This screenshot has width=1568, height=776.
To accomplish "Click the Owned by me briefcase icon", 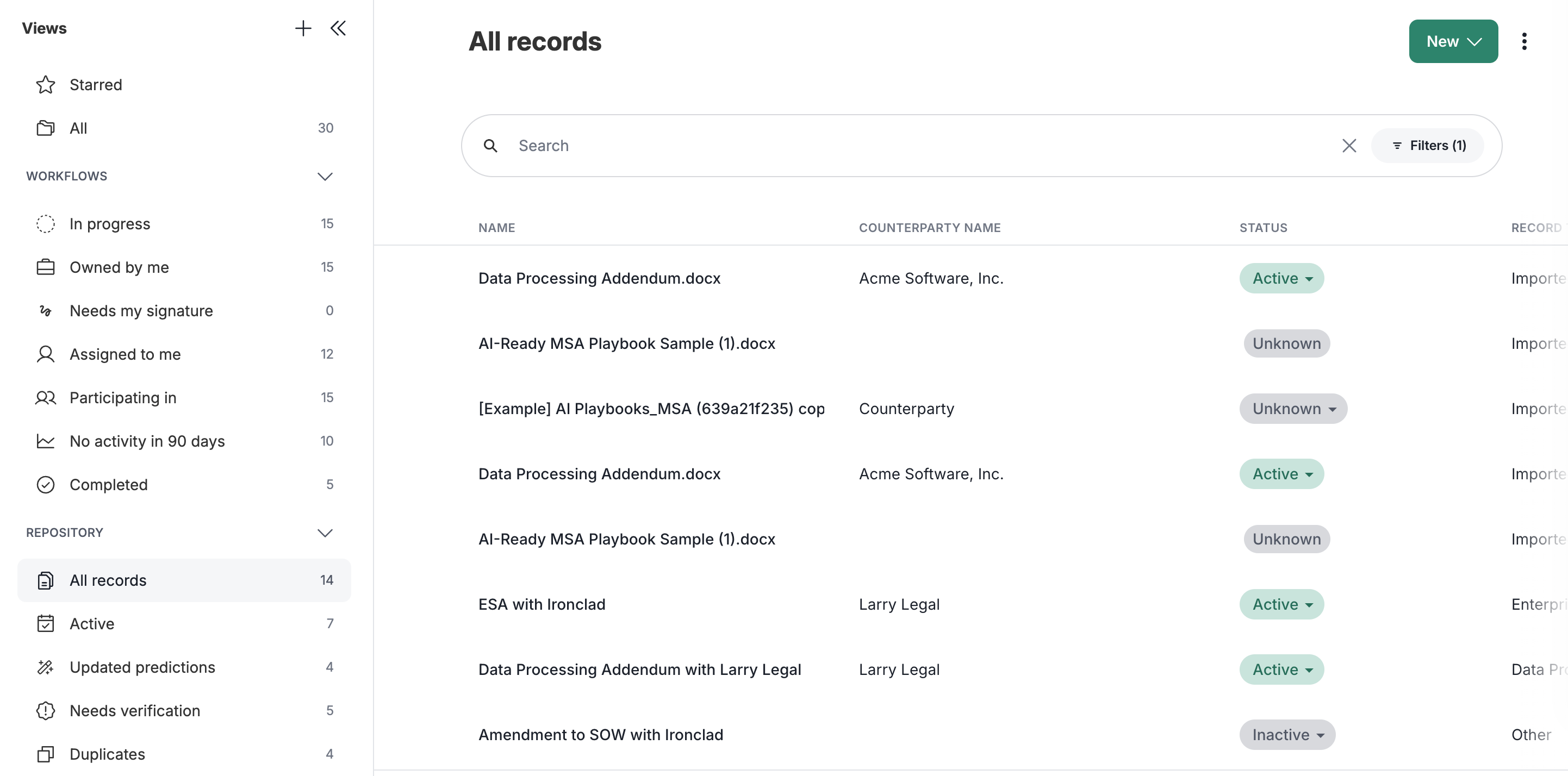I will [46, 267].
